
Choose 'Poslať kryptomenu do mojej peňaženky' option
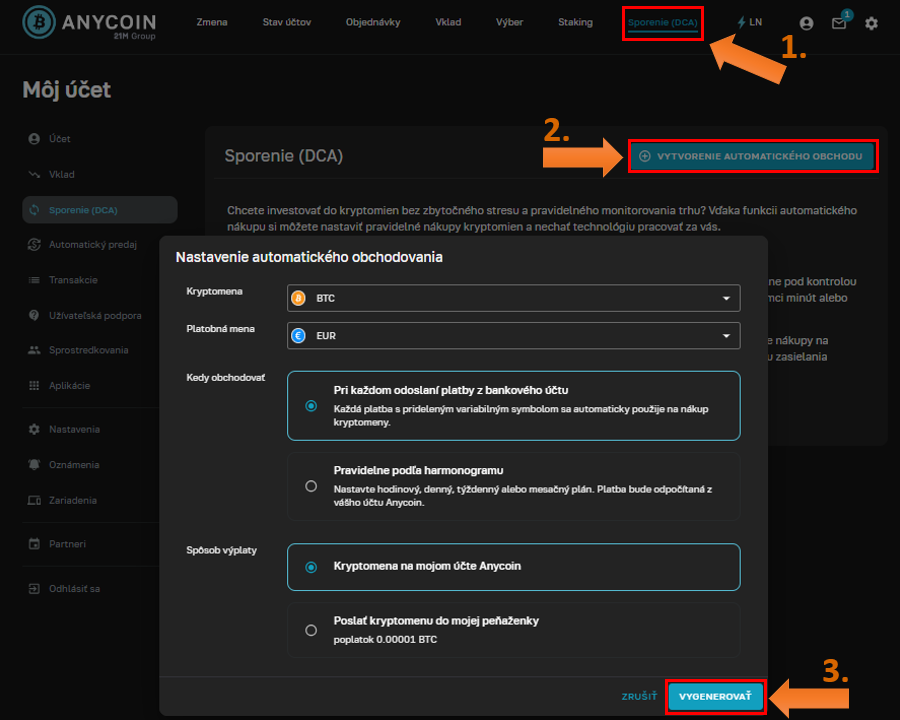pos(311,630)
